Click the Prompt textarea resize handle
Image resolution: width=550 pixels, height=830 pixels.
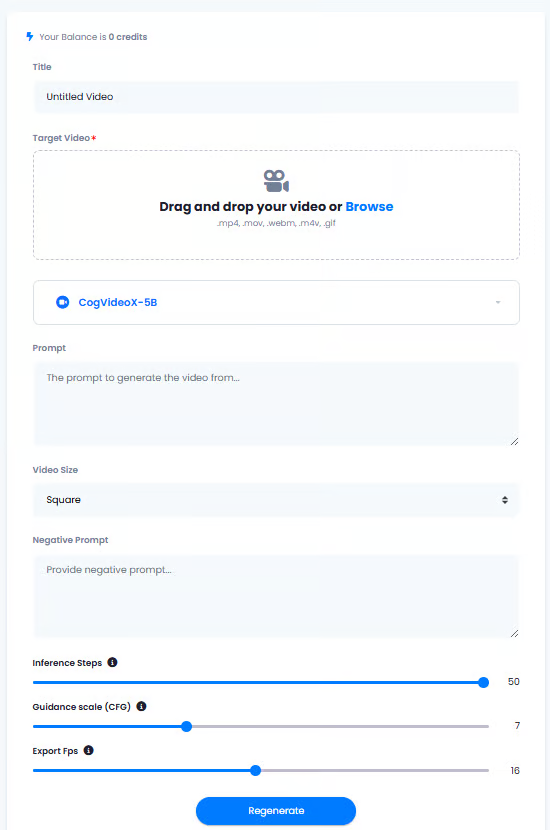[x=514, y=441]
